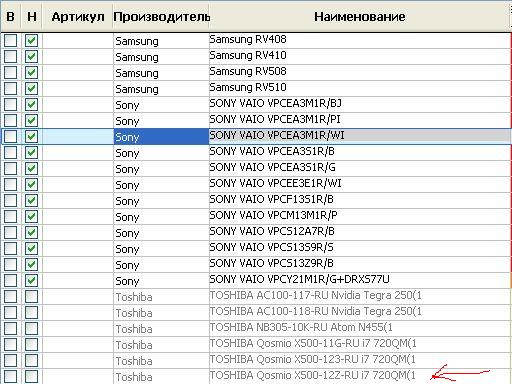Select SONY VAIO VPCS12A7R/B name cell
Viewport: 512px width, 384px height.
pos(360,233)
